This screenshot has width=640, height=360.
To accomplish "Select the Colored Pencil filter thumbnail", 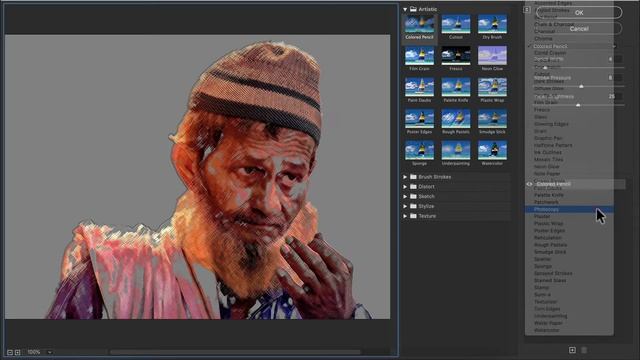I will (x=419, y=24).
